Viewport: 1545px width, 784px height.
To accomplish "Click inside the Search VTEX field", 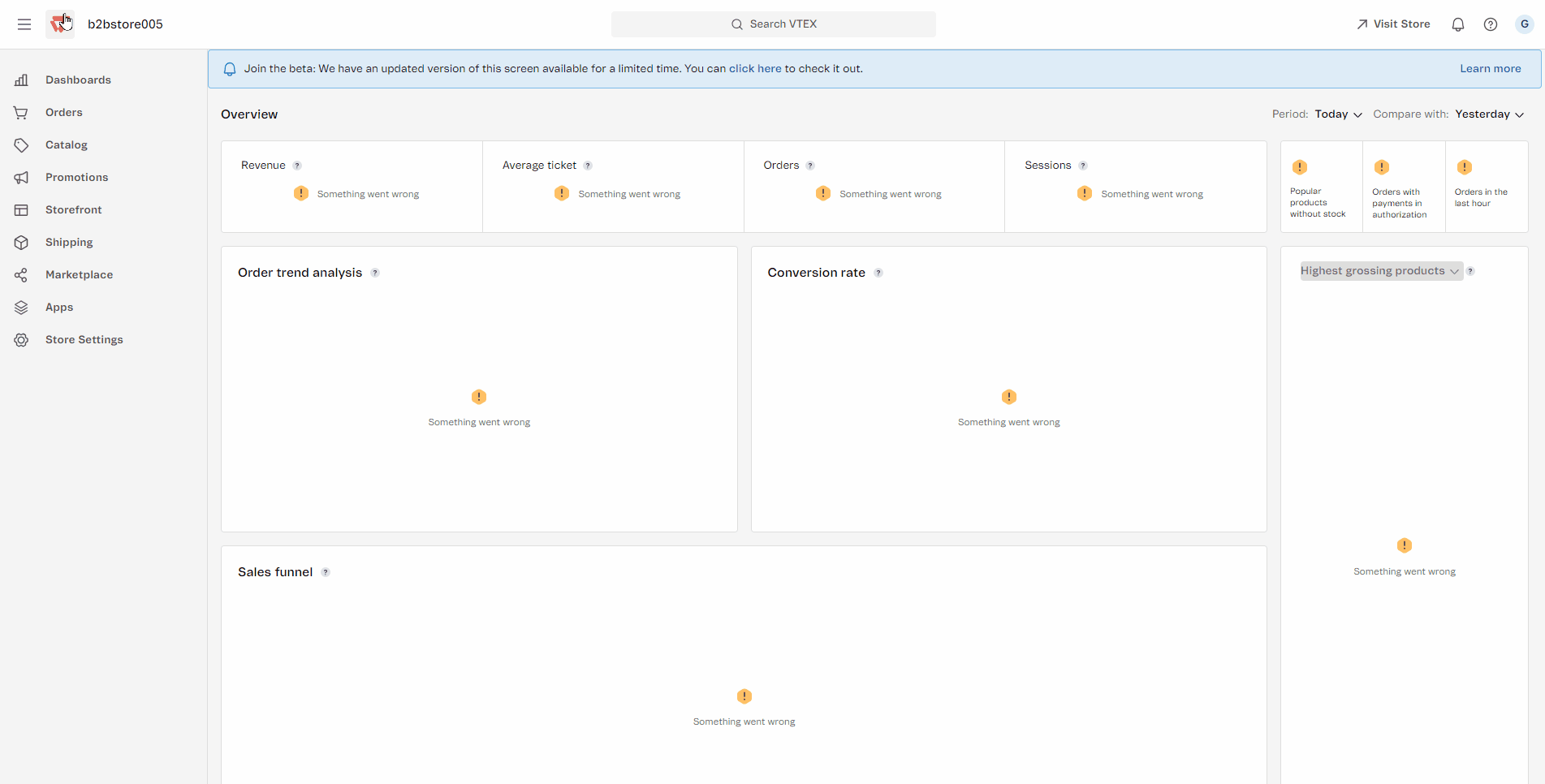I will 773,24.
